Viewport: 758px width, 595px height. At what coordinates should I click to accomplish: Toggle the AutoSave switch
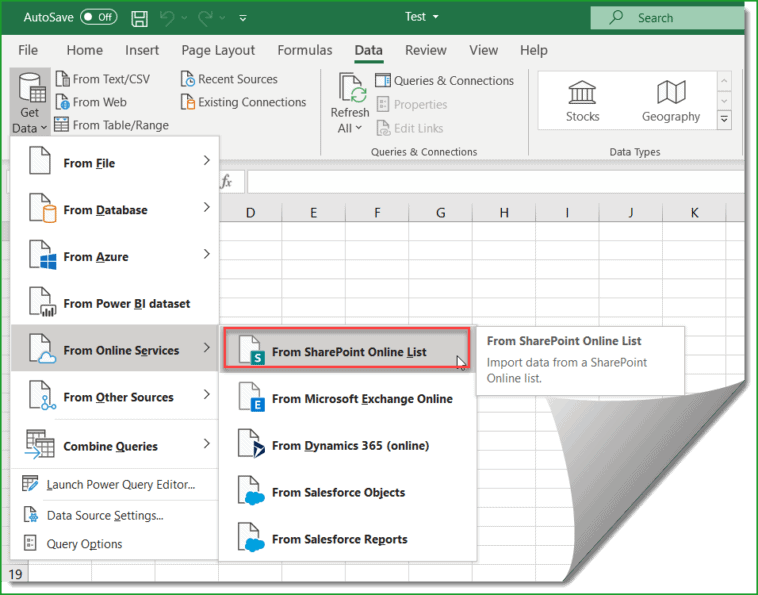click(99, 17)
